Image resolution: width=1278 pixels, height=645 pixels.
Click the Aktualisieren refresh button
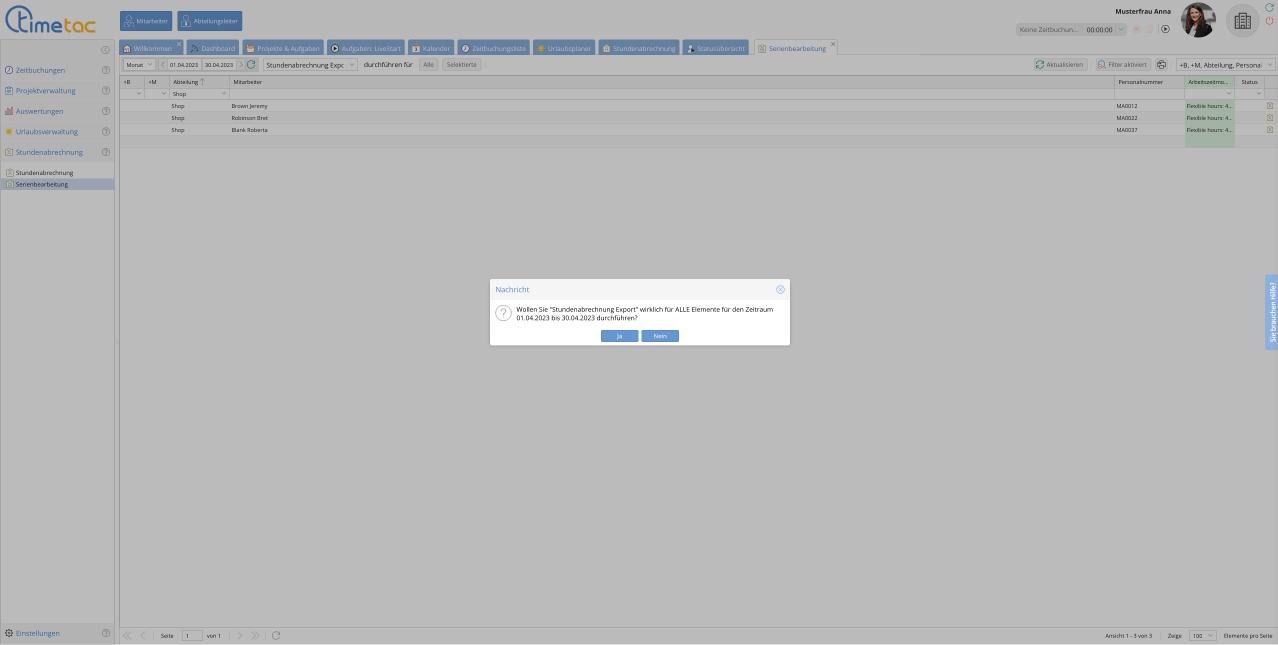[x=1060, y=64]
